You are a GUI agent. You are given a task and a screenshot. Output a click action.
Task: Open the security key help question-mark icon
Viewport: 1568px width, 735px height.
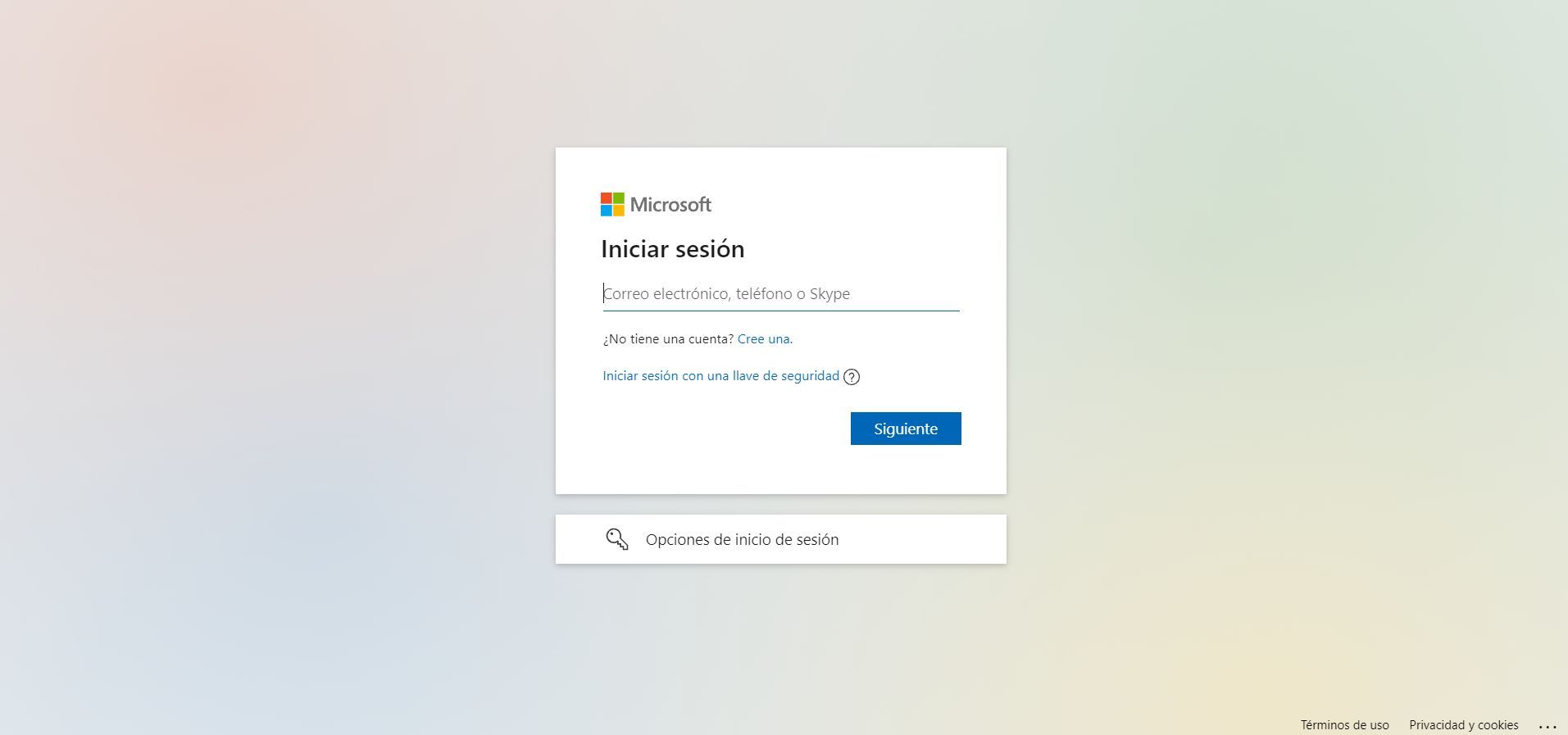(x=852, y=377)
